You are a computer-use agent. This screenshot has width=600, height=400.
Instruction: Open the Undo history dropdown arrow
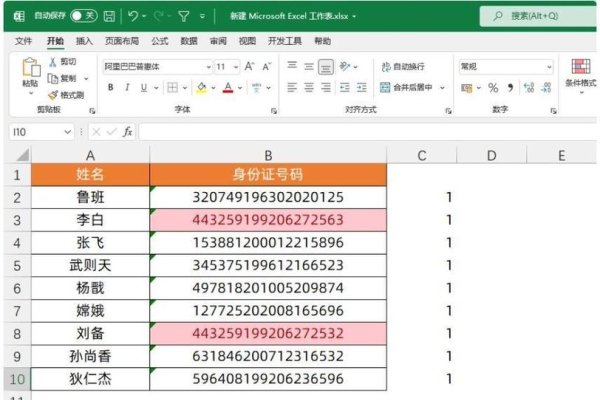click(x=144, y=16)
